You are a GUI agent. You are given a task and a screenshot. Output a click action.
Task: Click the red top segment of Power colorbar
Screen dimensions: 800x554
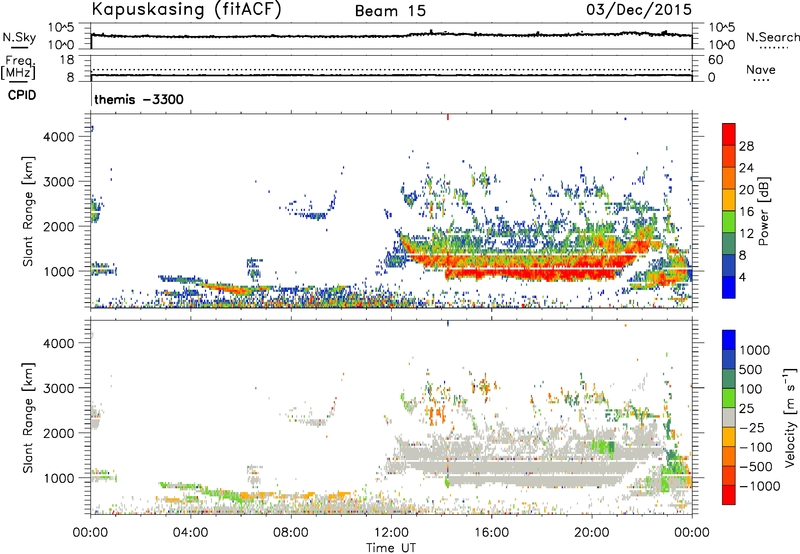(x=729, y=135)
